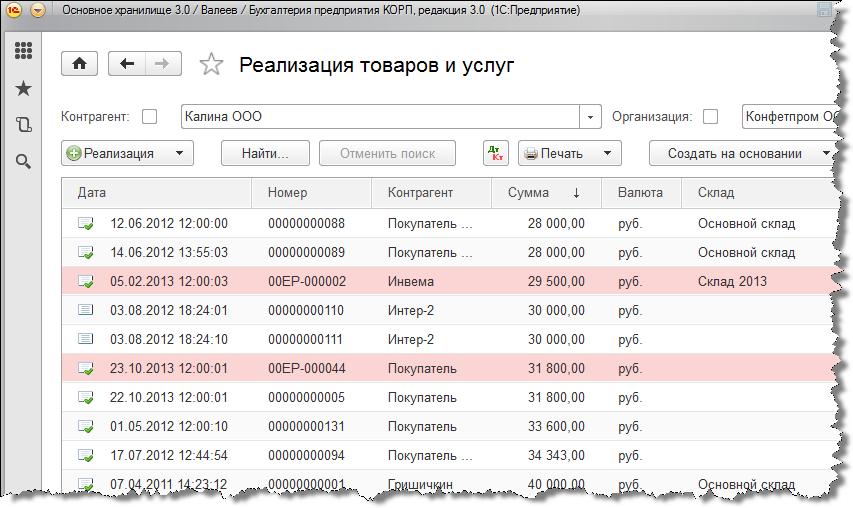Select date 12.06.2012 12:00:00
853x508 pixels.
click(169, 224)
